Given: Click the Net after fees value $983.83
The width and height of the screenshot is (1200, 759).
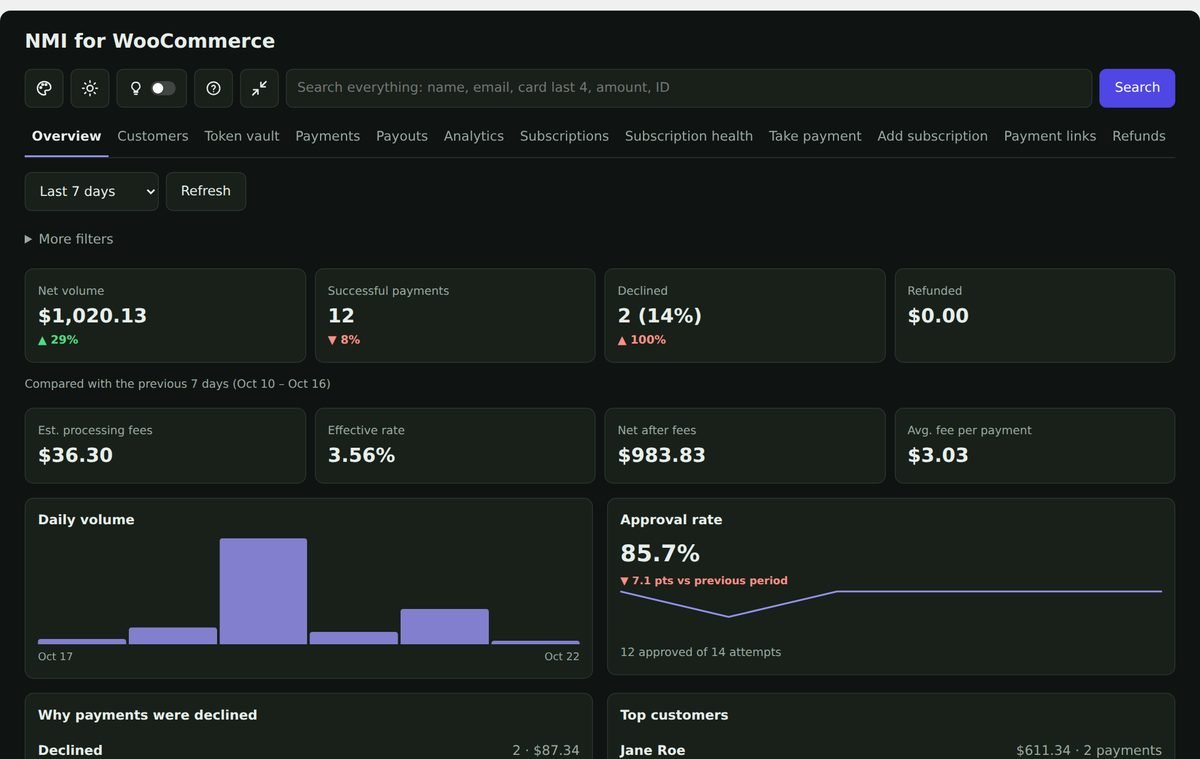Looking at the screenshot, I should click(662, 456).
